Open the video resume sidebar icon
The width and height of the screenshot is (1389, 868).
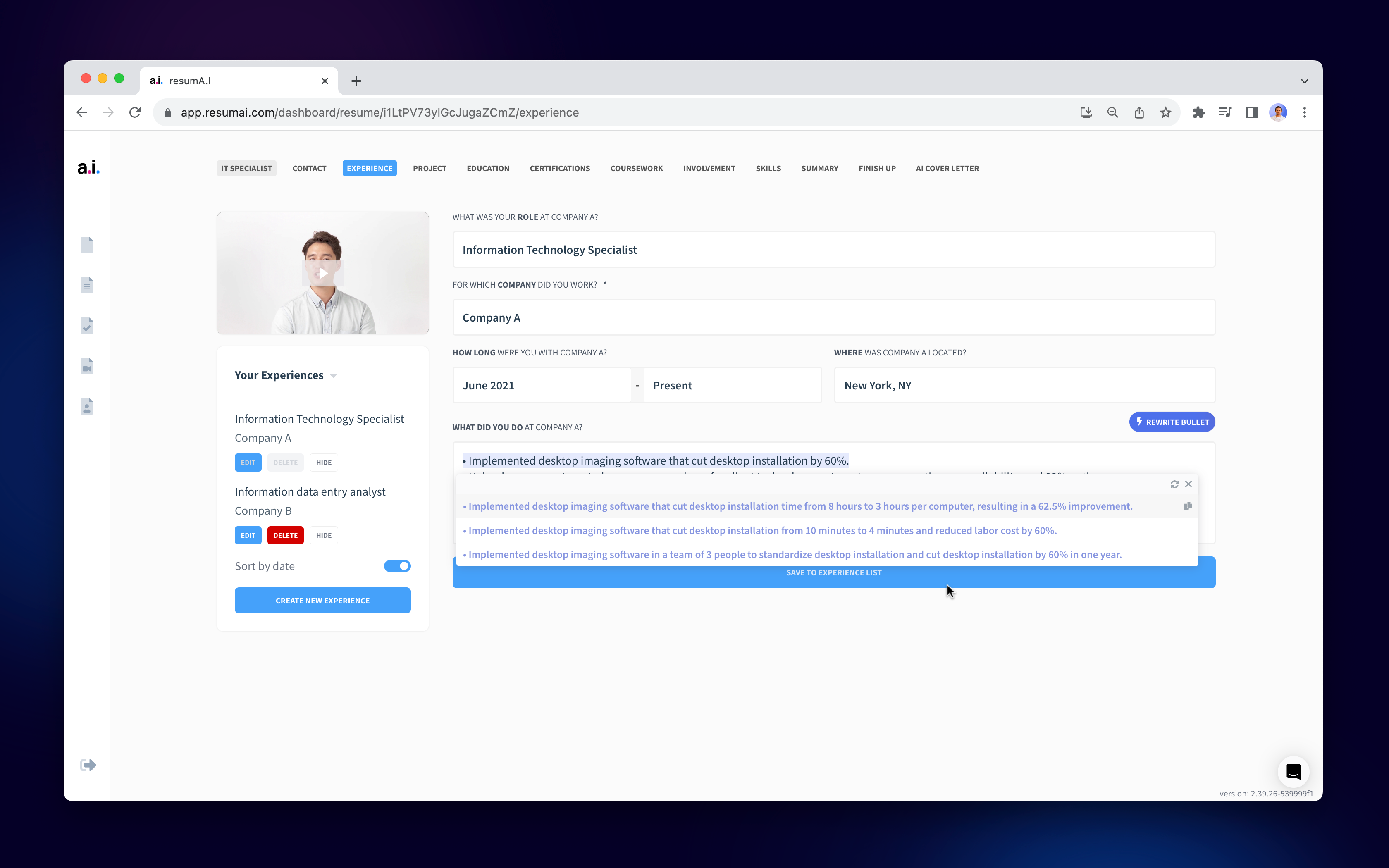(x=87, y=366)
